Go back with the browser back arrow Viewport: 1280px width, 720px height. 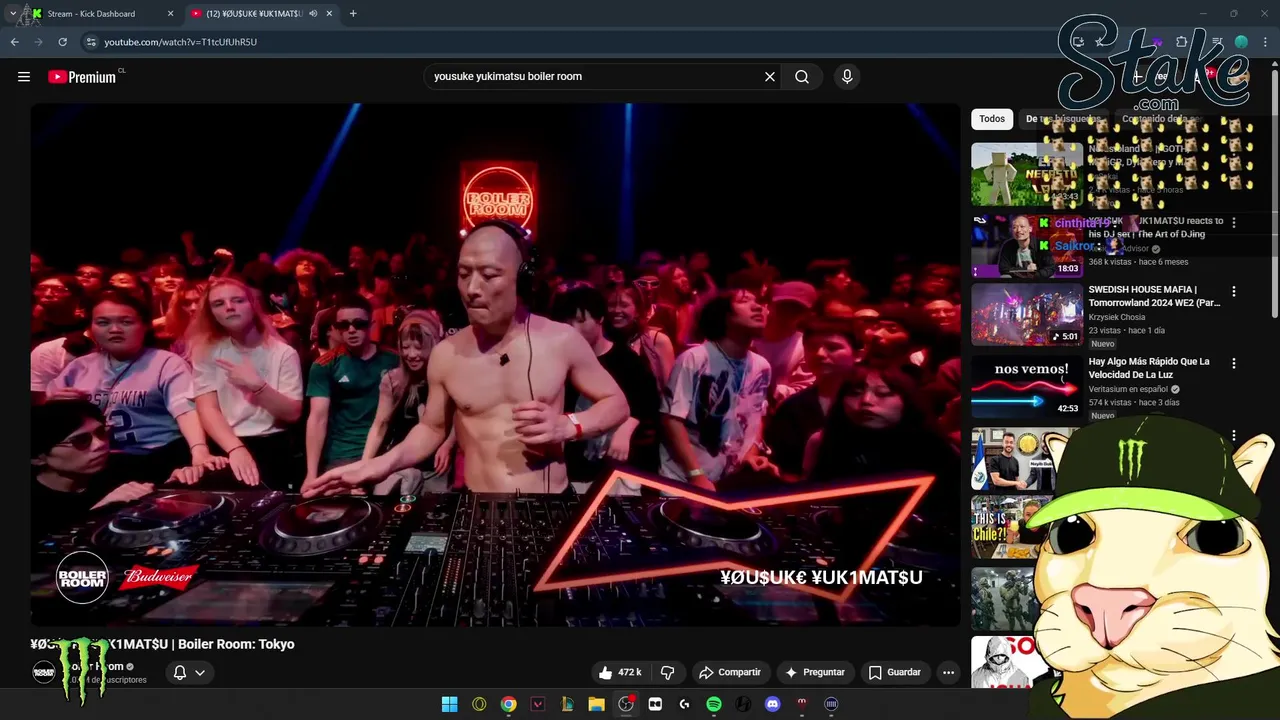15,42
